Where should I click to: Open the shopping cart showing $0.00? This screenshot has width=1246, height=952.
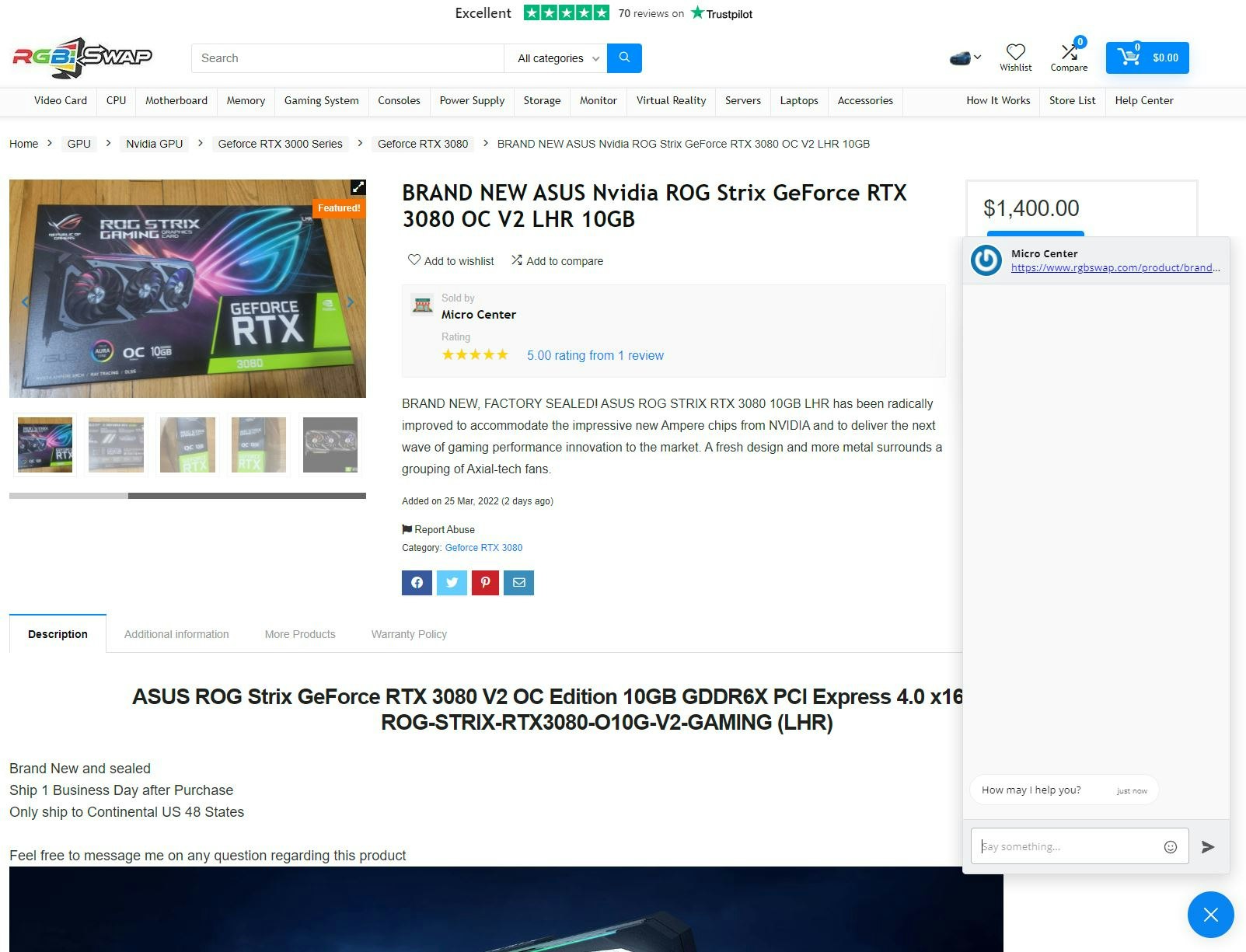pos(1147,58)
